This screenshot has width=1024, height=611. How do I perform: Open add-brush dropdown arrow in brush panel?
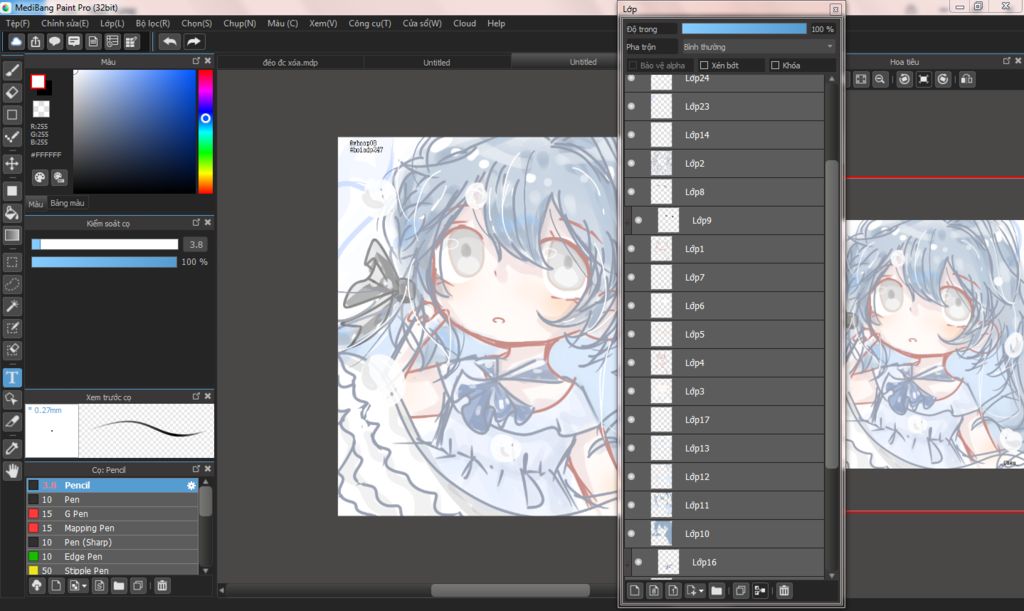pos(84,586)
